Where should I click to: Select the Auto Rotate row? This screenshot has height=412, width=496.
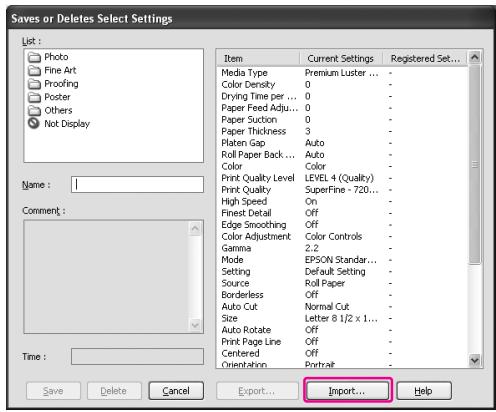[342, 330]
